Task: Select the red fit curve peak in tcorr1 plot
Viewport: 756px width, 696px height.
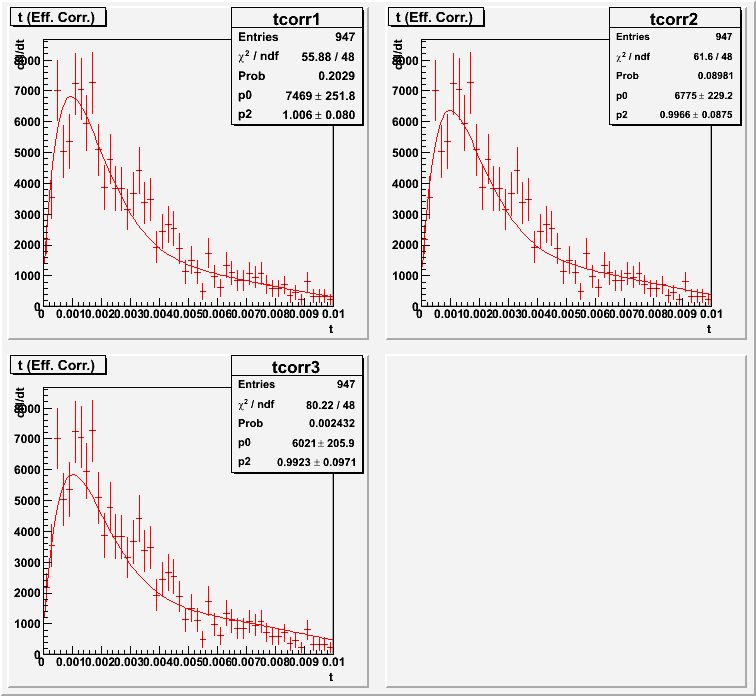Action: [68, 97]
